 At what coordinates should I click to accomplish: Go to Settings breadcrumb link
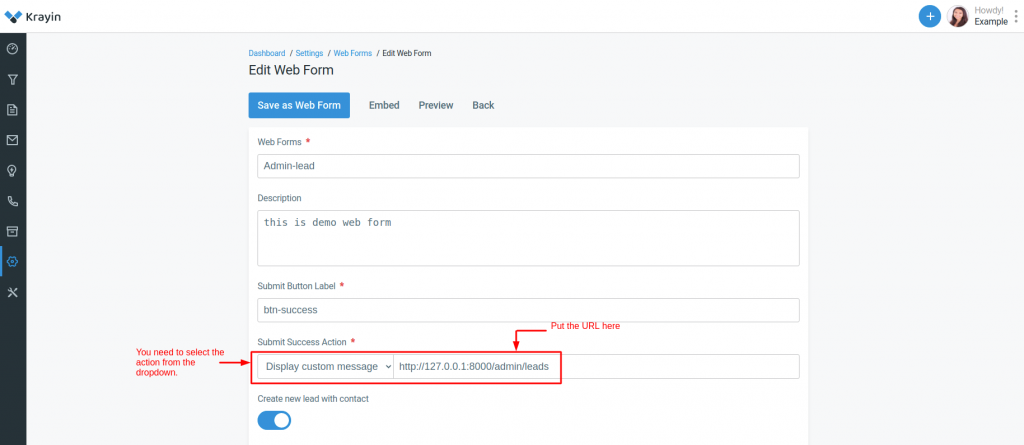click(310, 53)
